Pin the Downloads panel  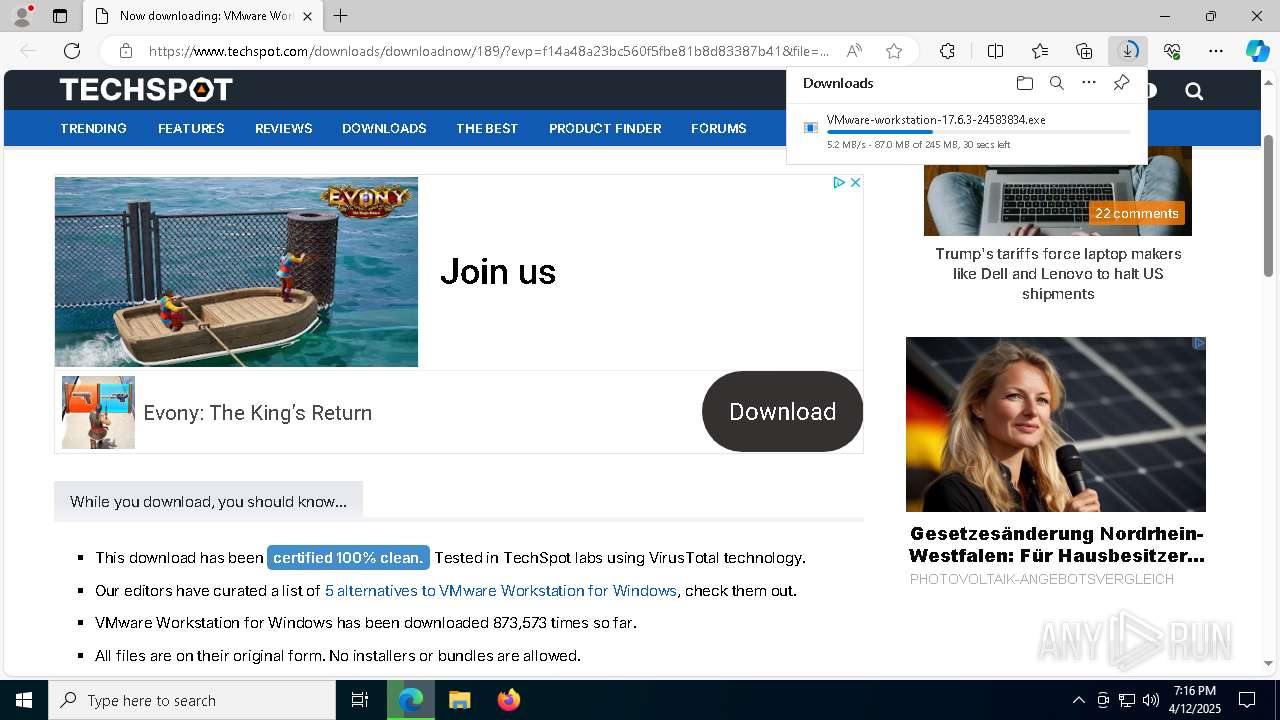[x=1121, y=83]
